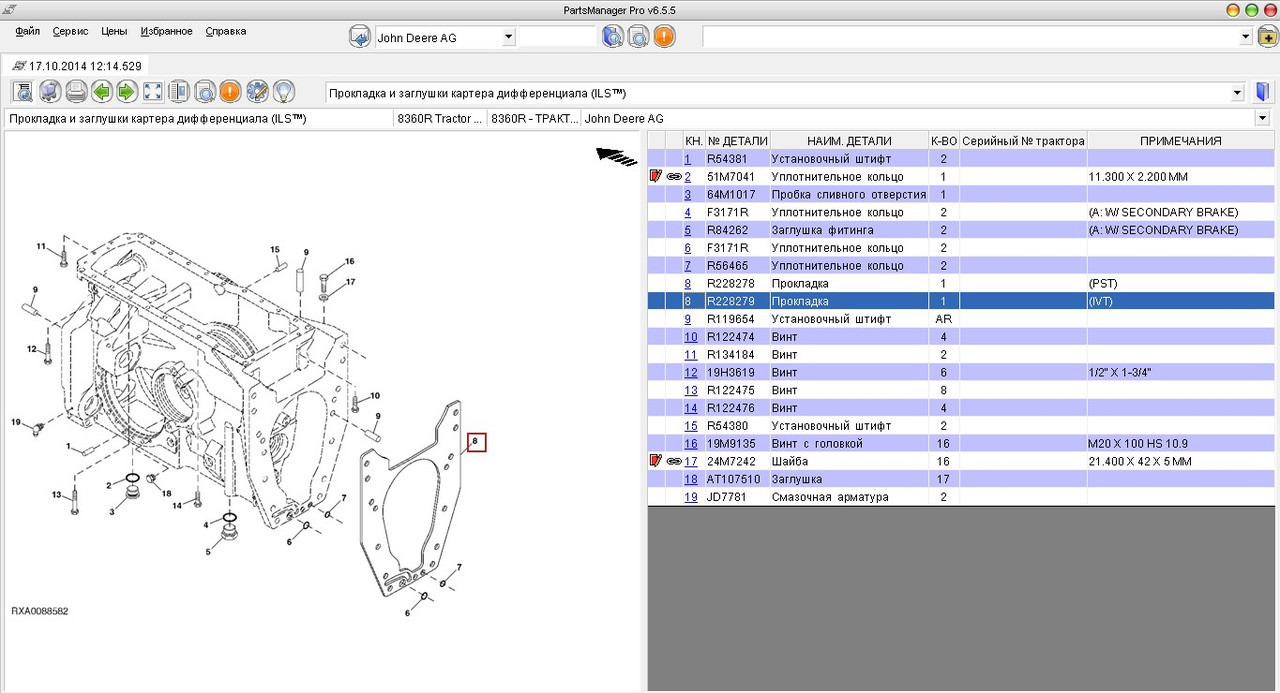Screen dimensions: 1280x693
Task: Click the № ДЕТАЛИ column header
Action: pos(737,141)
